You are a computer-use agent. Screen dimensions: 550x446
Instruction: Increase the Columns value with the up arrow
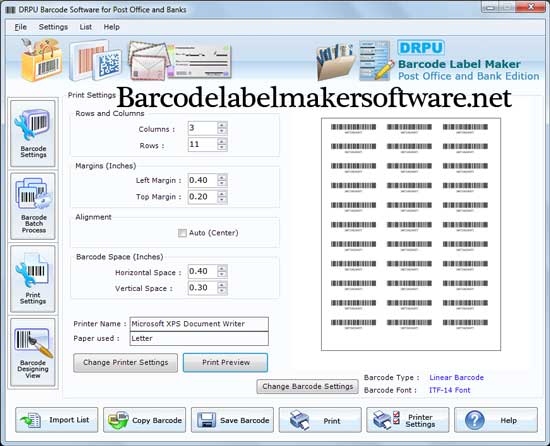point(222,125)
